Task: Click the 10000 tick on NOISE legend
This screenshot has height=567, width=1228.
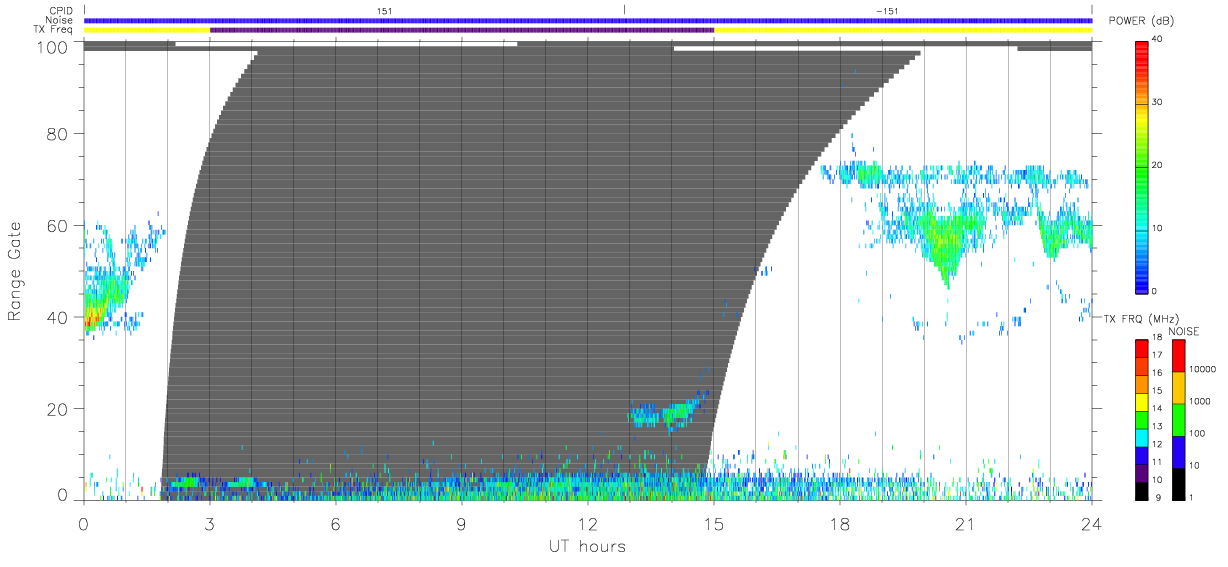Action: tap(1202, 369)
